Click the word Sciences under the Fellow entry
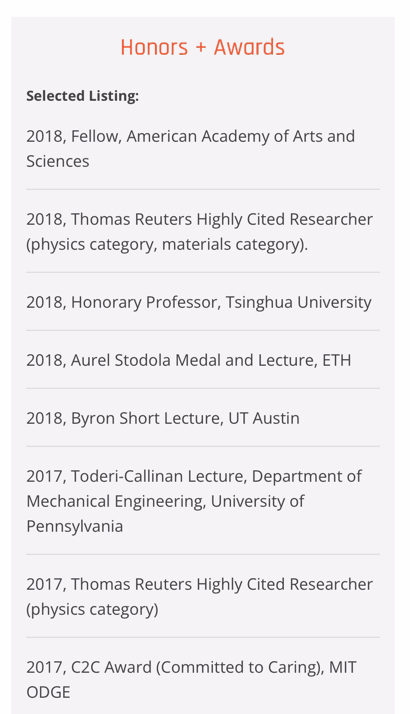Screen dimensions: 410x714 click(x=58, y=161)
